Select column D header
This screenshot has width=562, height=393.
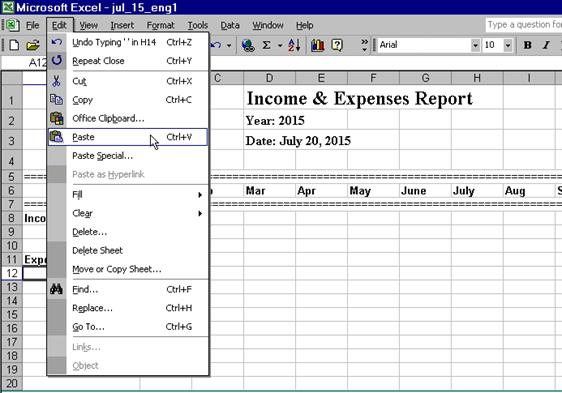269,78
